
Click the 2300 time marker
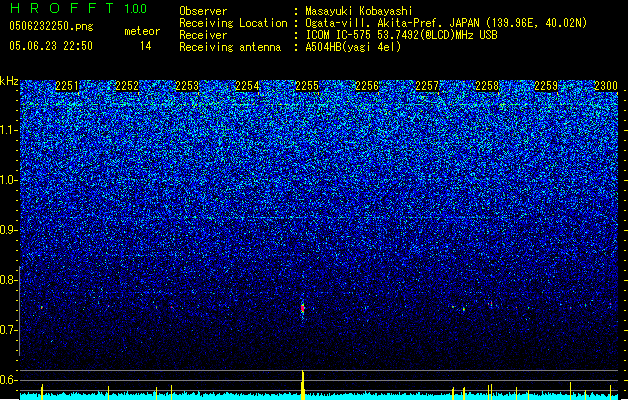click(606, 86)
